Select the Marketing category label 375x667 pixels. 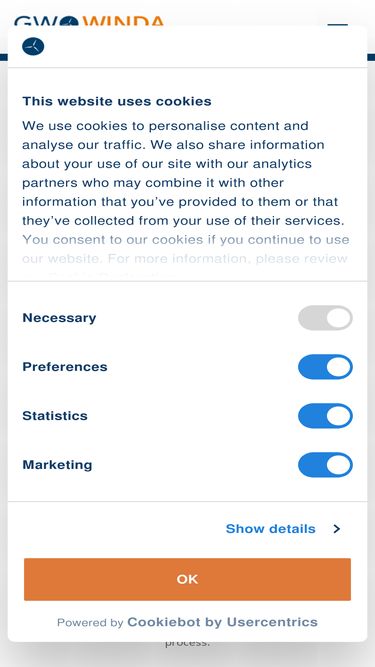tap(57, 465)
